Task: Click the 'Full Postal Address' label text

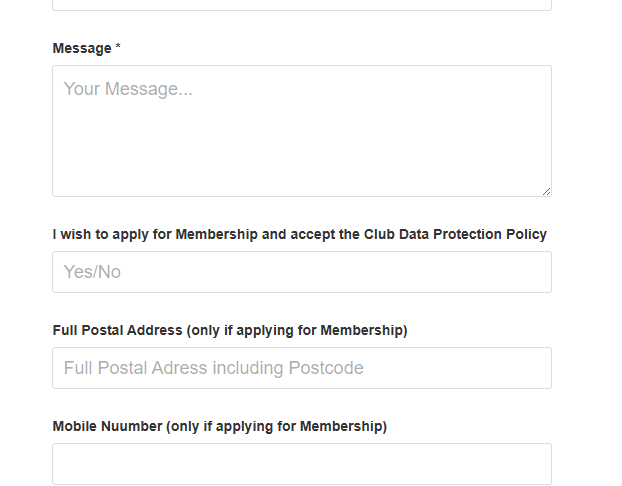Action: pyautogui.click(x=117, y=330)
